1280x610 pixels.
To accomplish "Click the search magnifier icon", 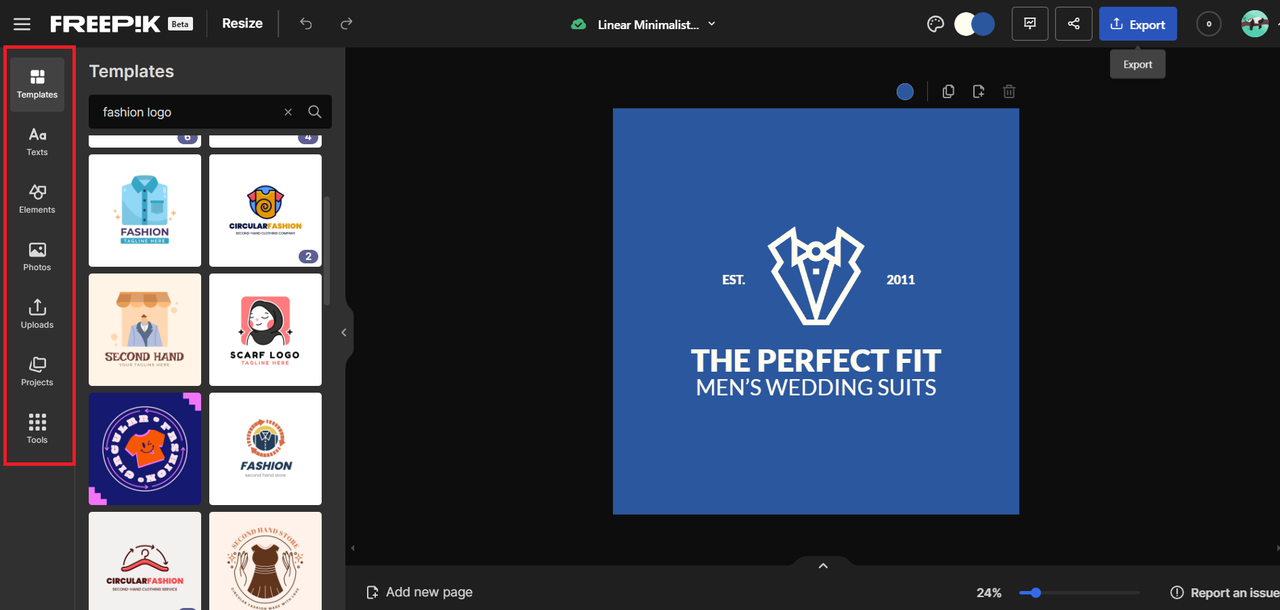I will (315, 112).
